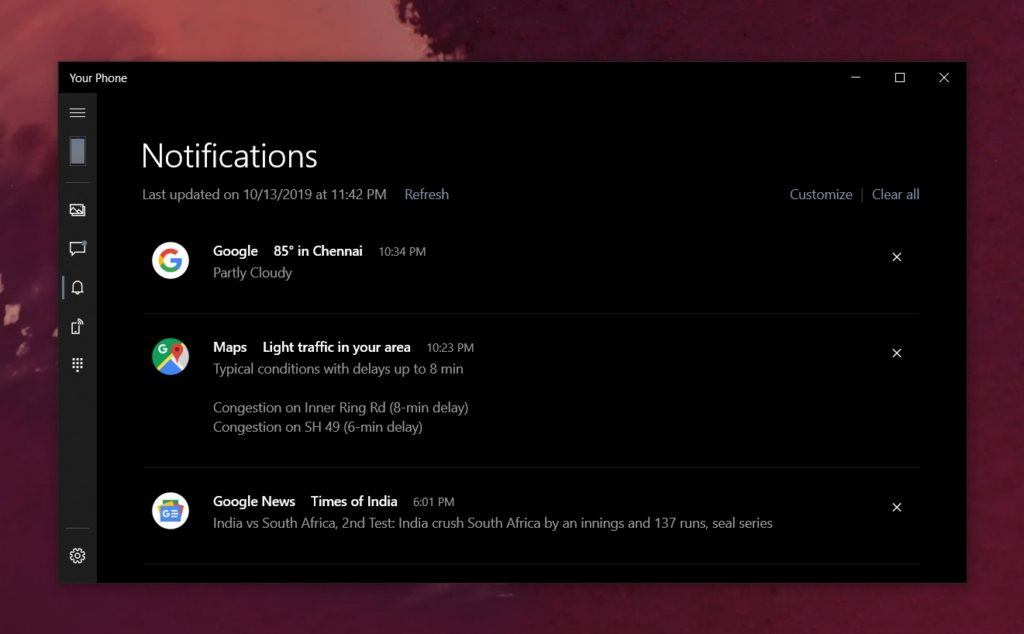This screenshot has width=1024, height=634.
Task: Select the Notifications bell in the sidebar
Action: click(77, 287)
